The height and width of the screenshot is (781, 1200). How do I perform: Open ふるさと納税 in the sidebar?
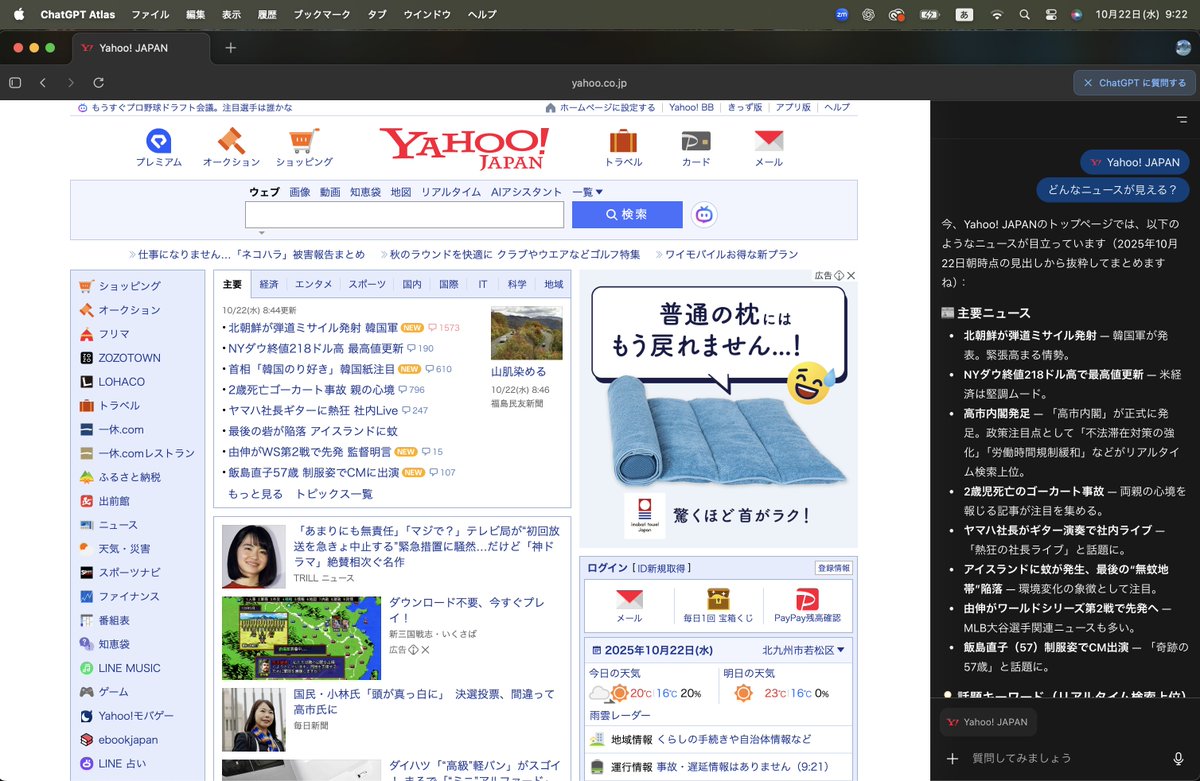(129, 477)
